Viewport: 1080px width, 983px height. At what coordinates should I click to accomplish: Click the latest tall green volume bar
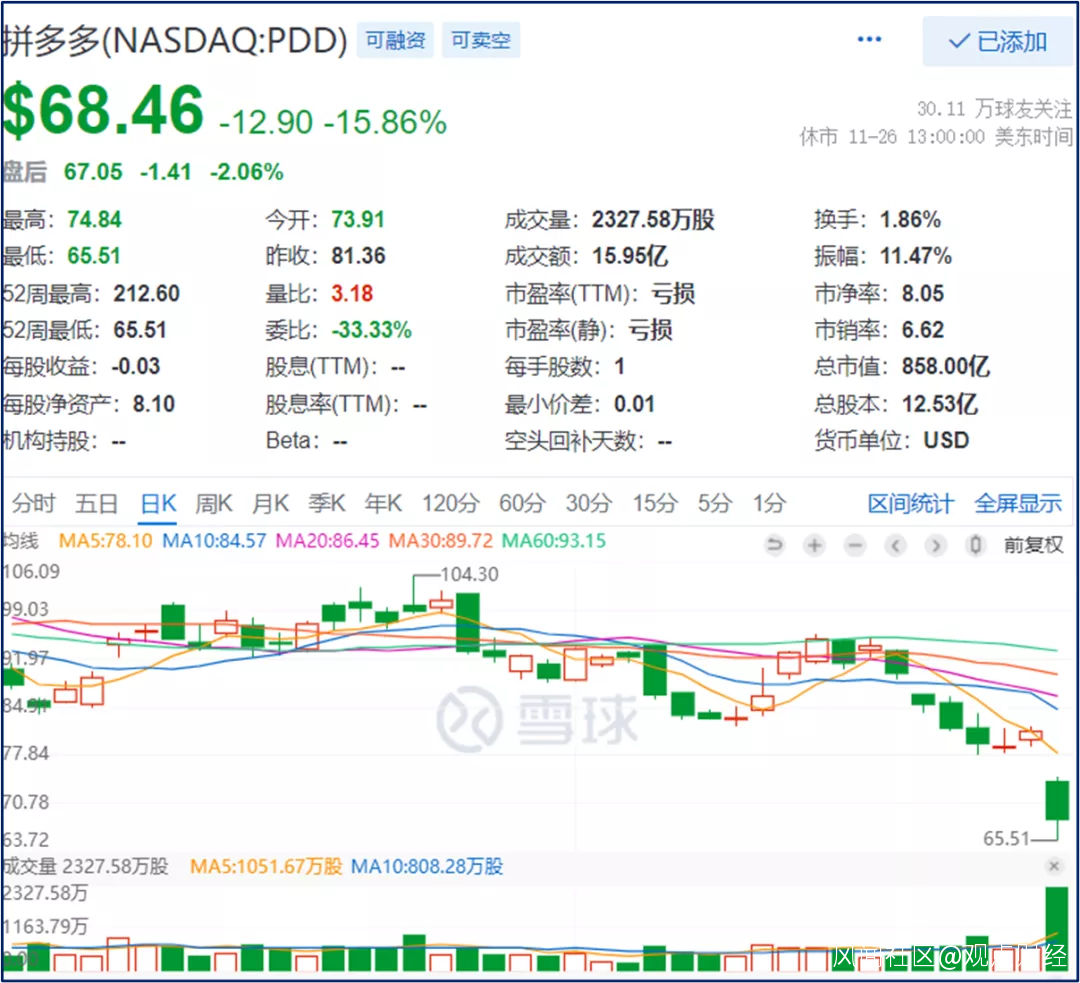1057,929
